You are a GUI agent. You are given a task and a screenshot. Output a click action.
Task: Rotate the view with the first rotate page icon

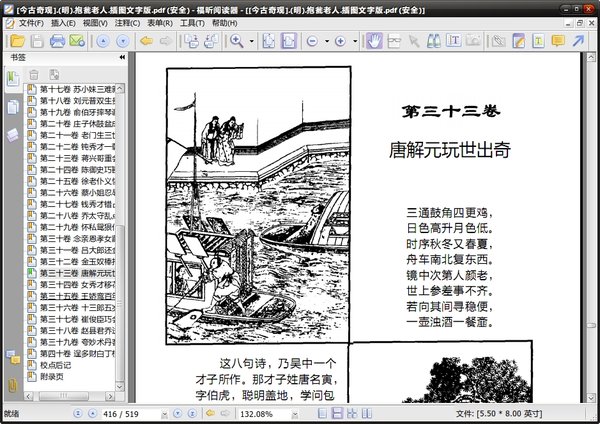pyautogui.click(x=191, y=41)
